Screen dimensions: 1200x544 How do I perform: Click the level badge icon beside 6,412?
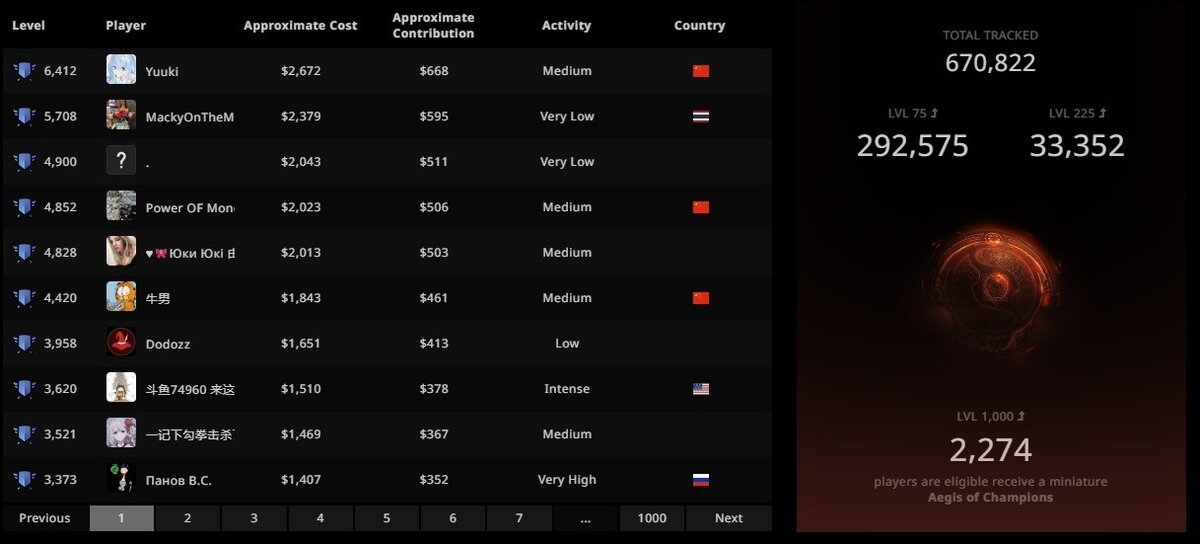click(25, 71)
